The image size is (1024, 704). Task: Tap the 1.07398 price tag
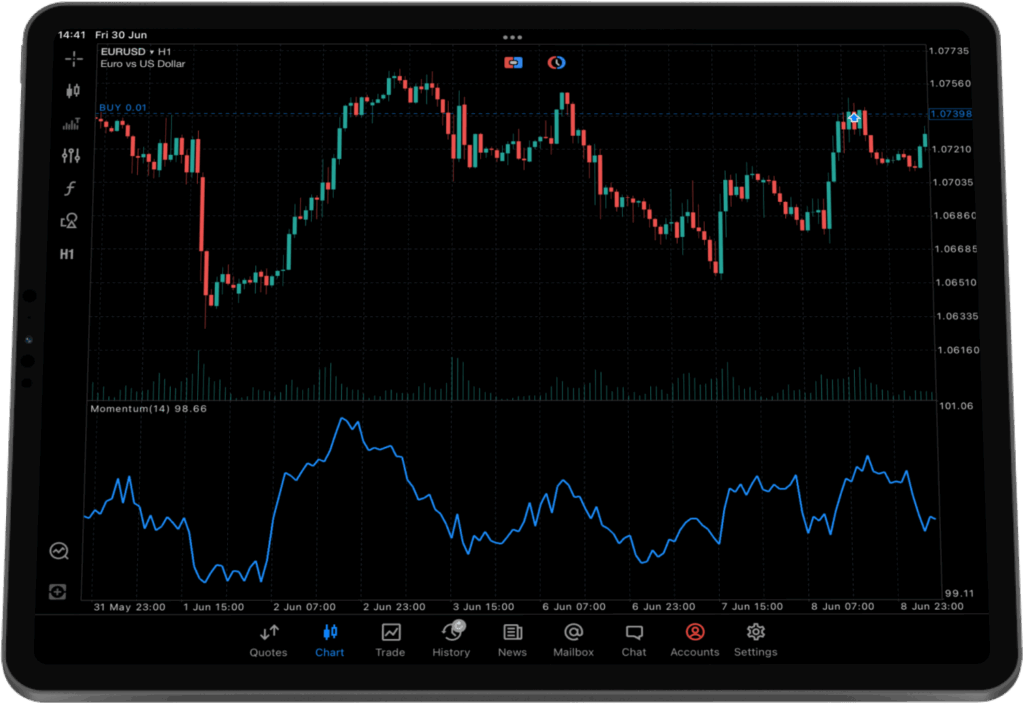[x=951, y=114]
